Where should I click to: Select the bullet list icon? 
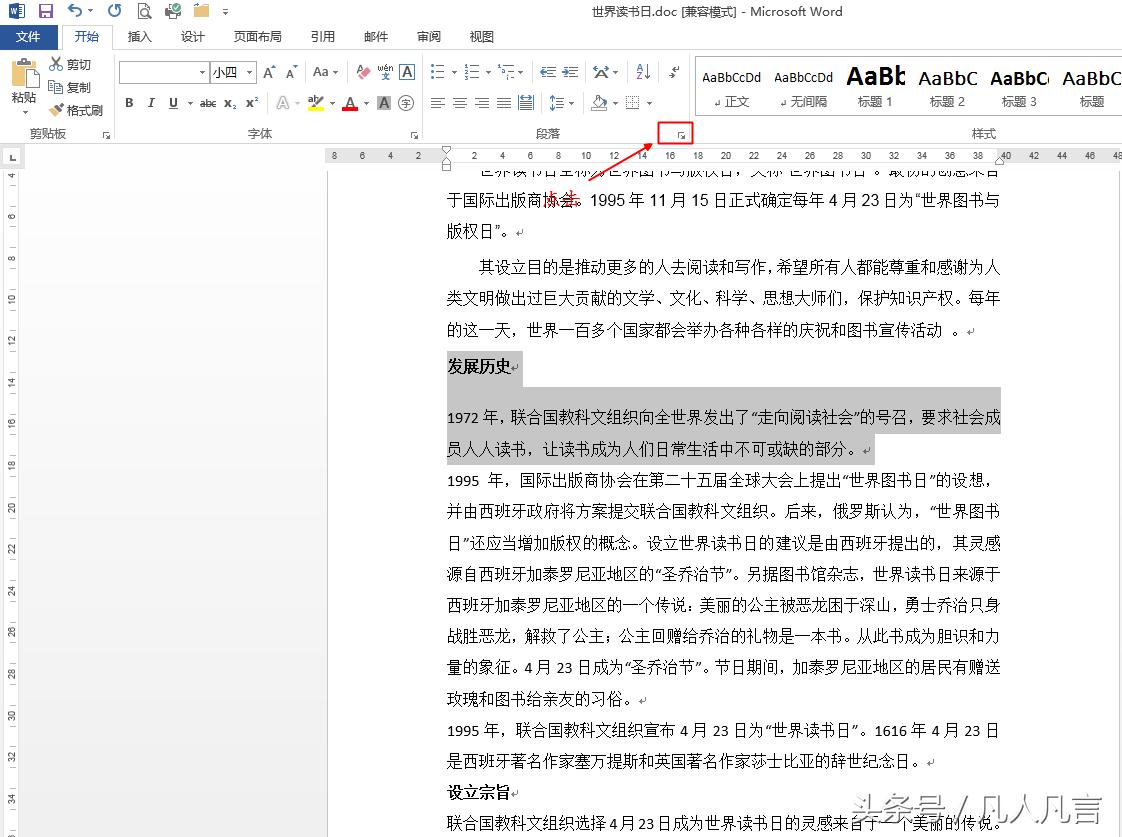coord(437,72)
